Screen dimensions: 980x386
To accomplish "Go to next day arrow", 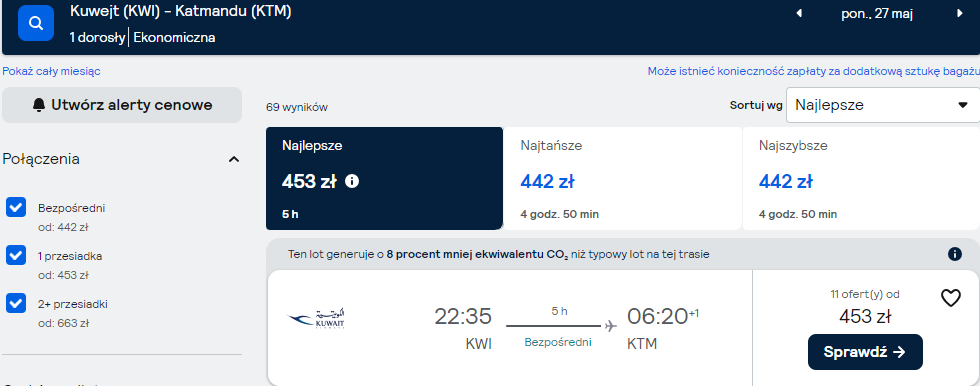I will [x=960, y=14].
